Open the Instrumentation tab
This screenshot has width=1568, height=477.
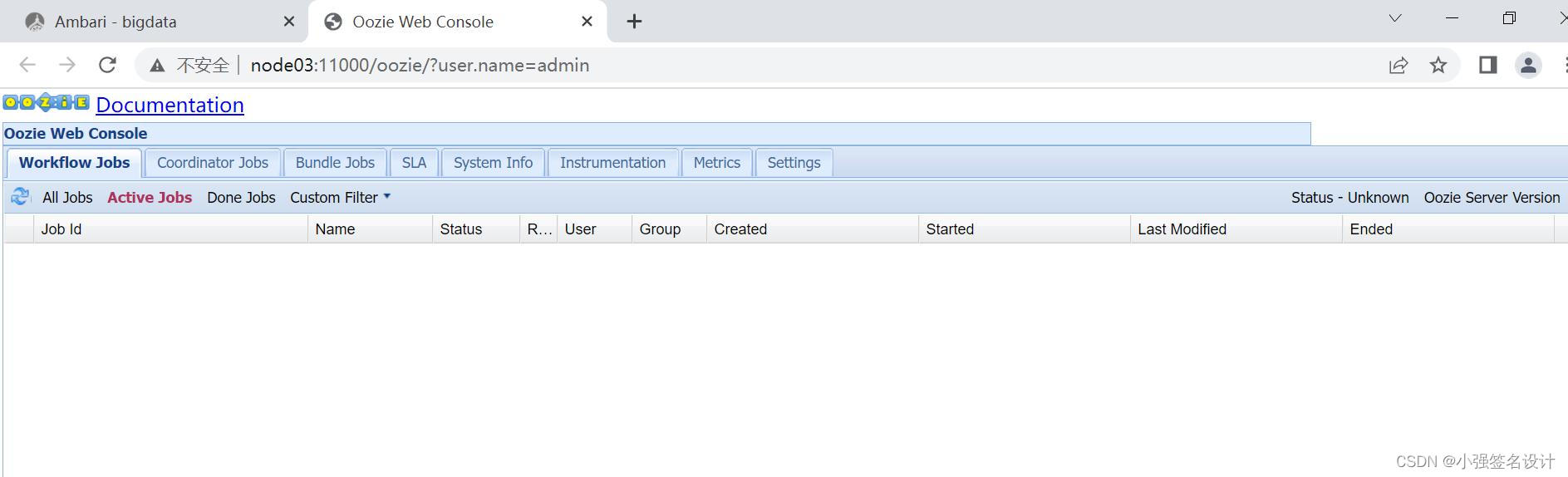pyautogui.click(x=612, y=163)
